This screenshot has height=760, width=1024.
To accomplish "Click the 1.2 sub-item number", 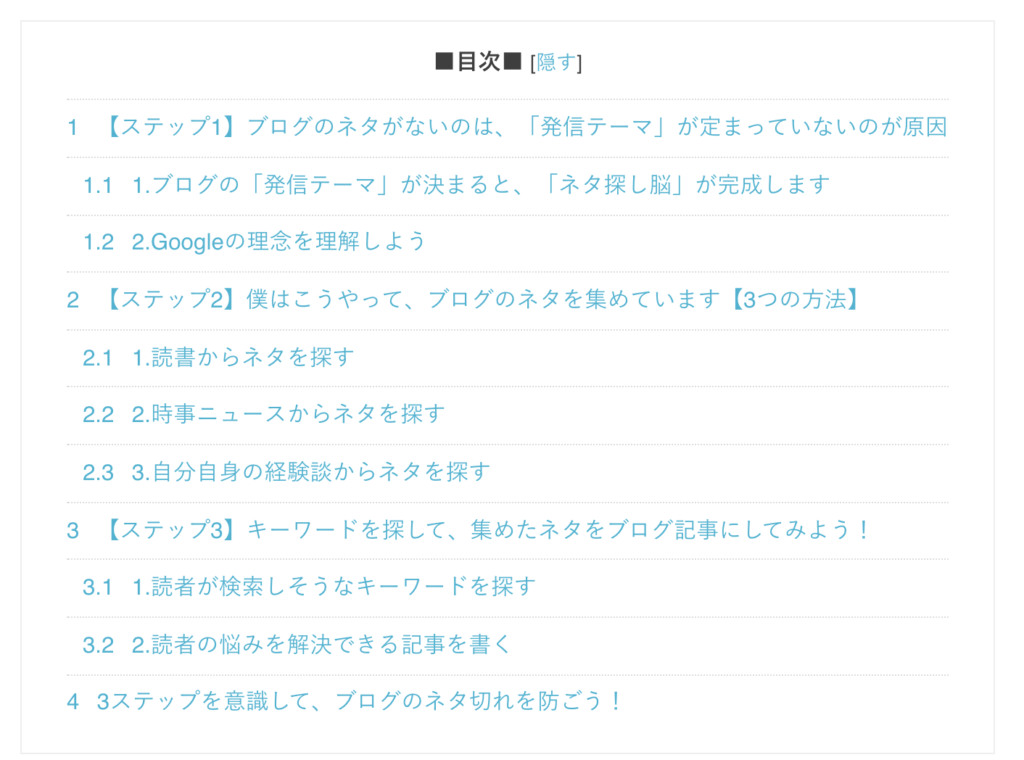I will (99, 242).
